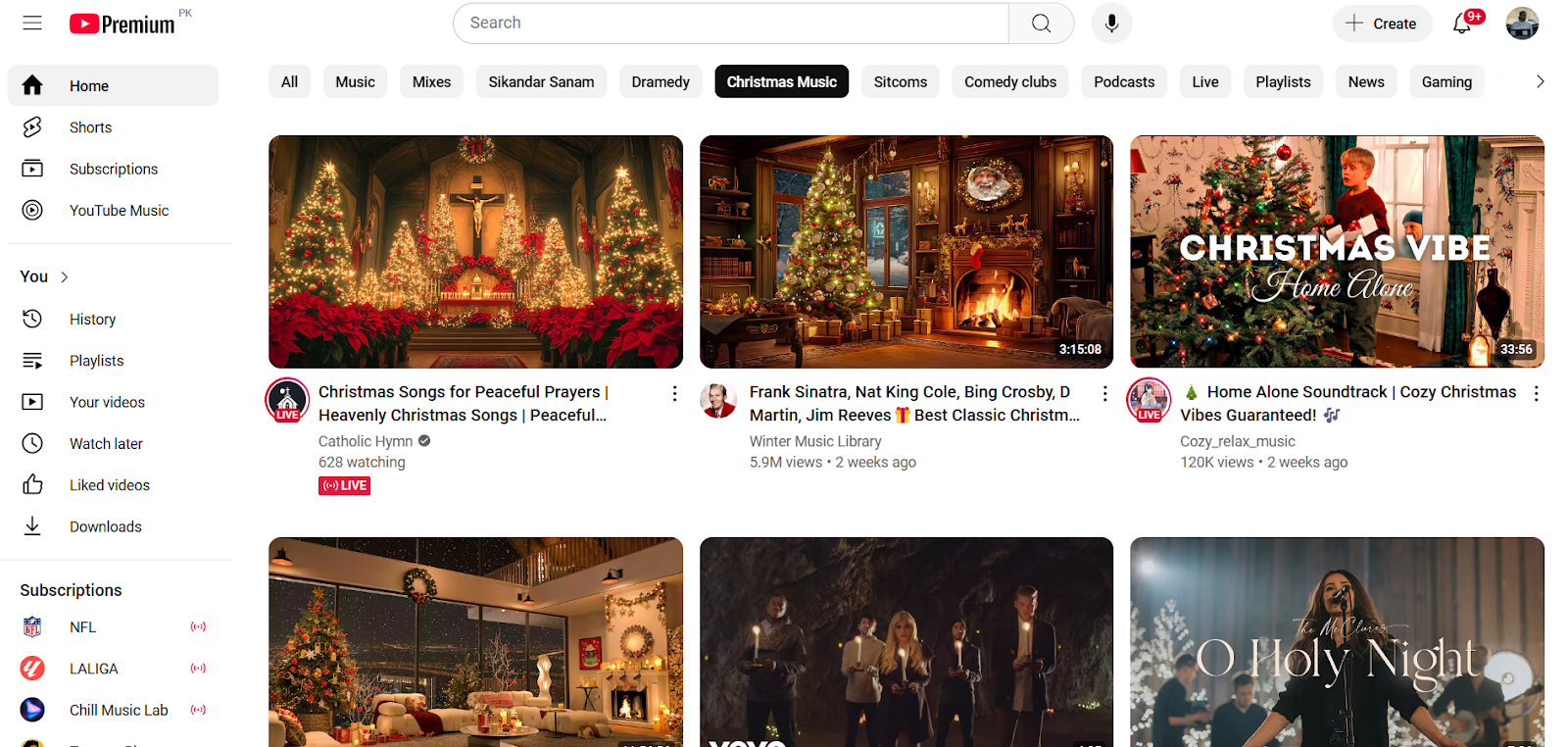Click the History clock icon
This screenshot has width=1568, height=747.
tap(32, 319)
